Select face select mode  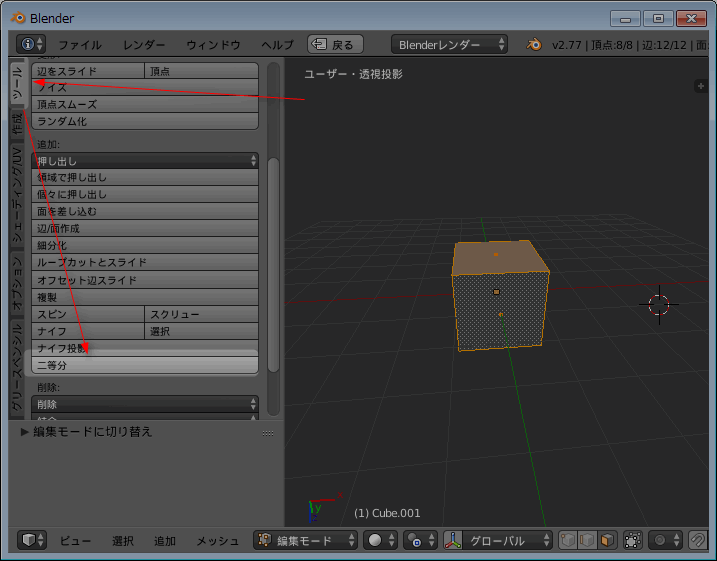click(x=607, y=540)
